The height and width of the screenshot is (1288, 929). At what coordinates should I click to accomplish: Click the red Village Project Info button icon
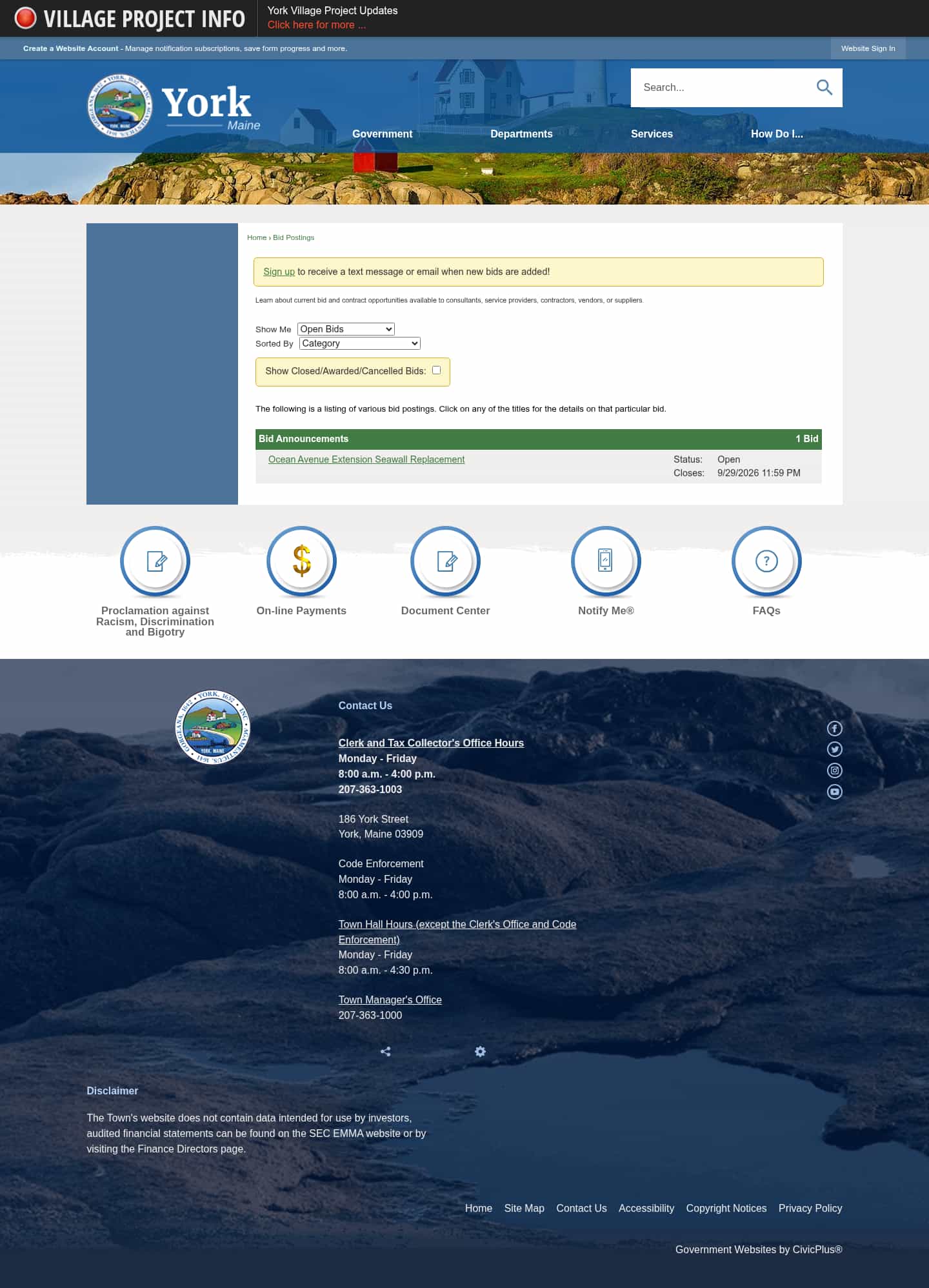25,18
